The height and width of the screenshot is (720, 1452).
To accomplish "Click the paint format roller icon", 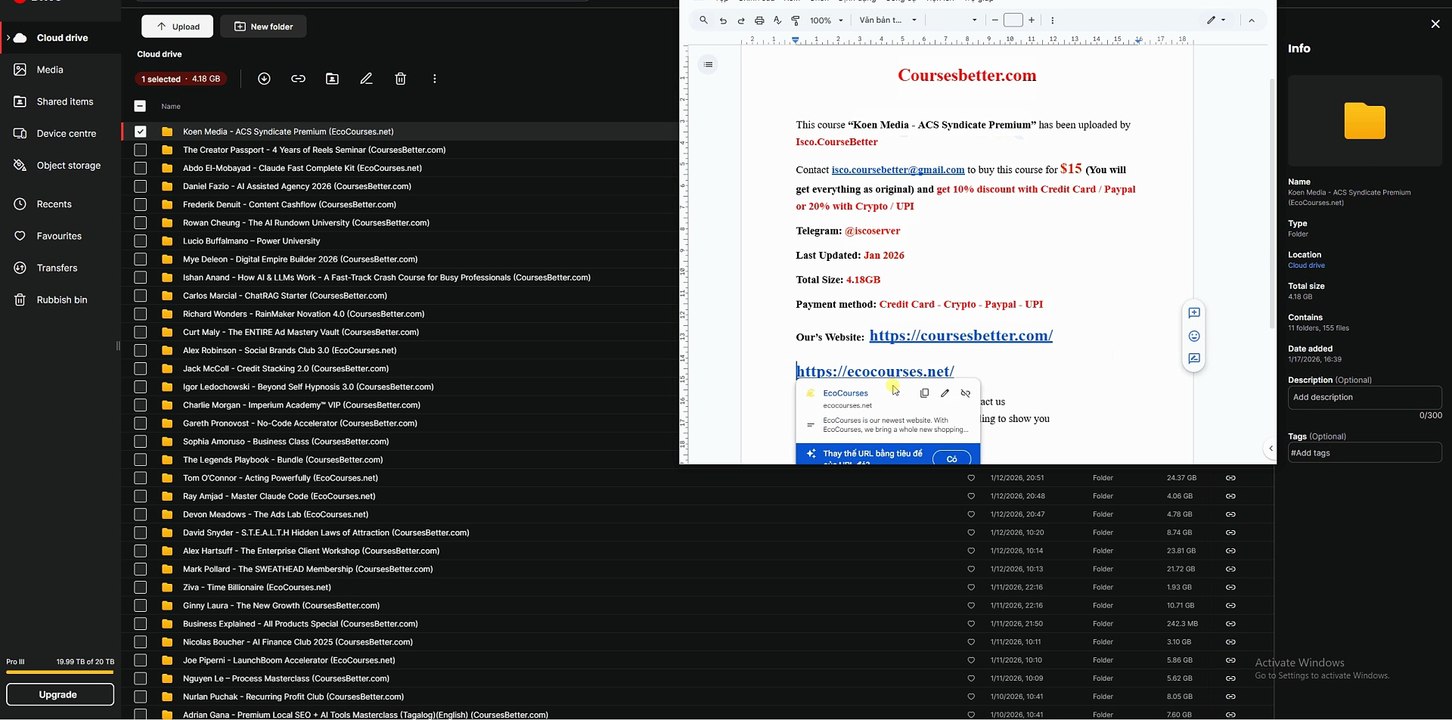I will pos(796,20).
